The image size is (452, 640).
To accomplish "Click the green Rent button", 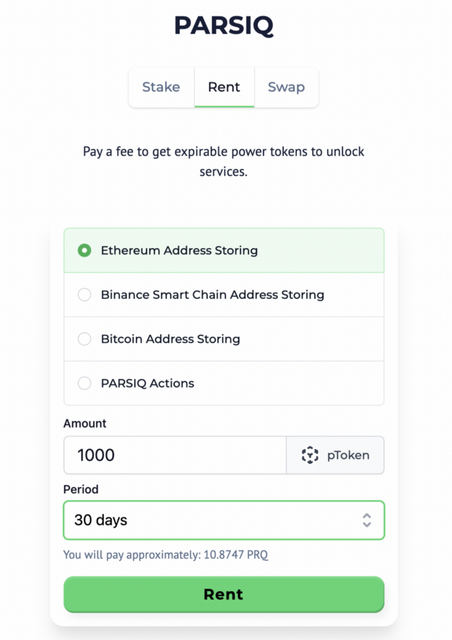I will 224,594.
